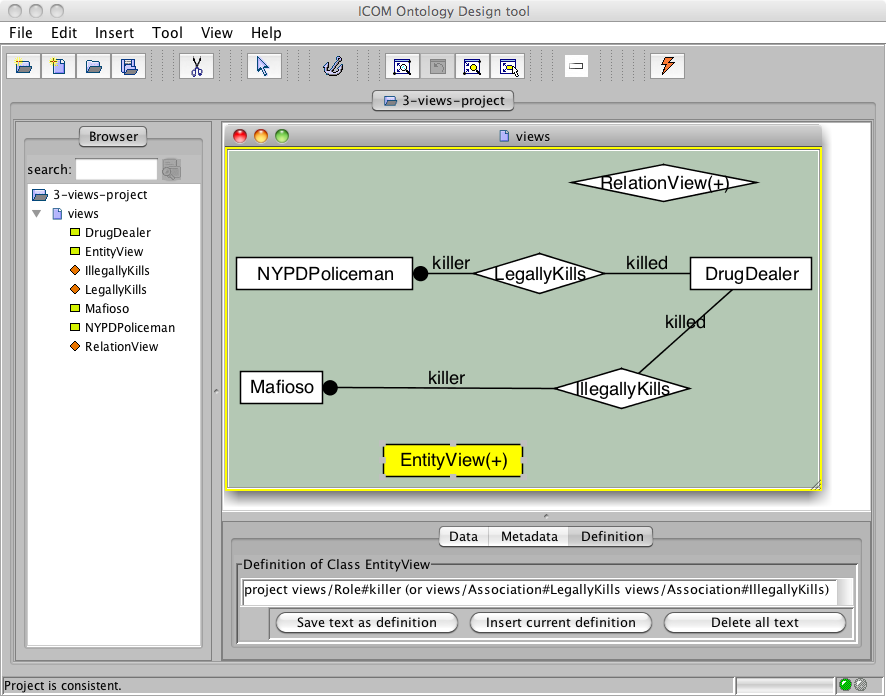Screen dimensions: 886x697
Task: Click the scissors Cut tool
Action: (x=196, y=66)
